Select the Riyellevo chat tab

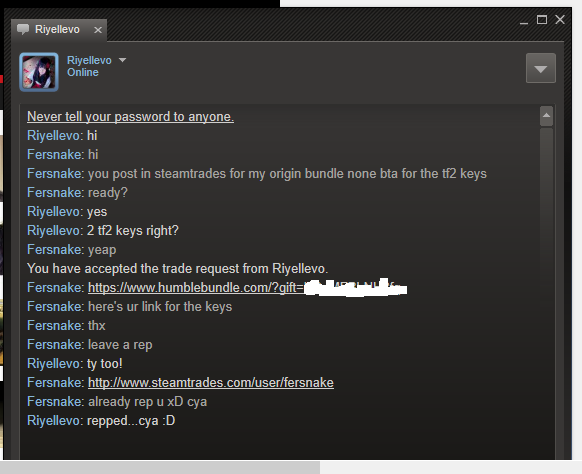59,30
